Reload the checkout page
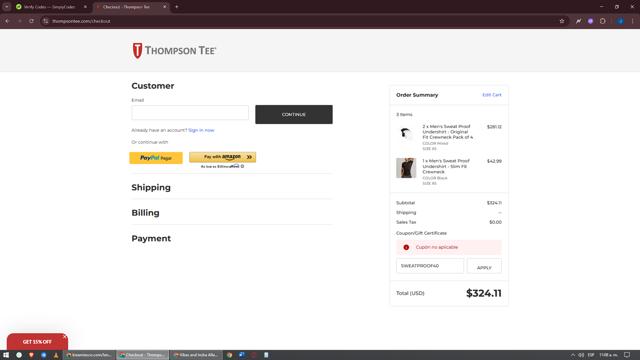 (31, 21)
